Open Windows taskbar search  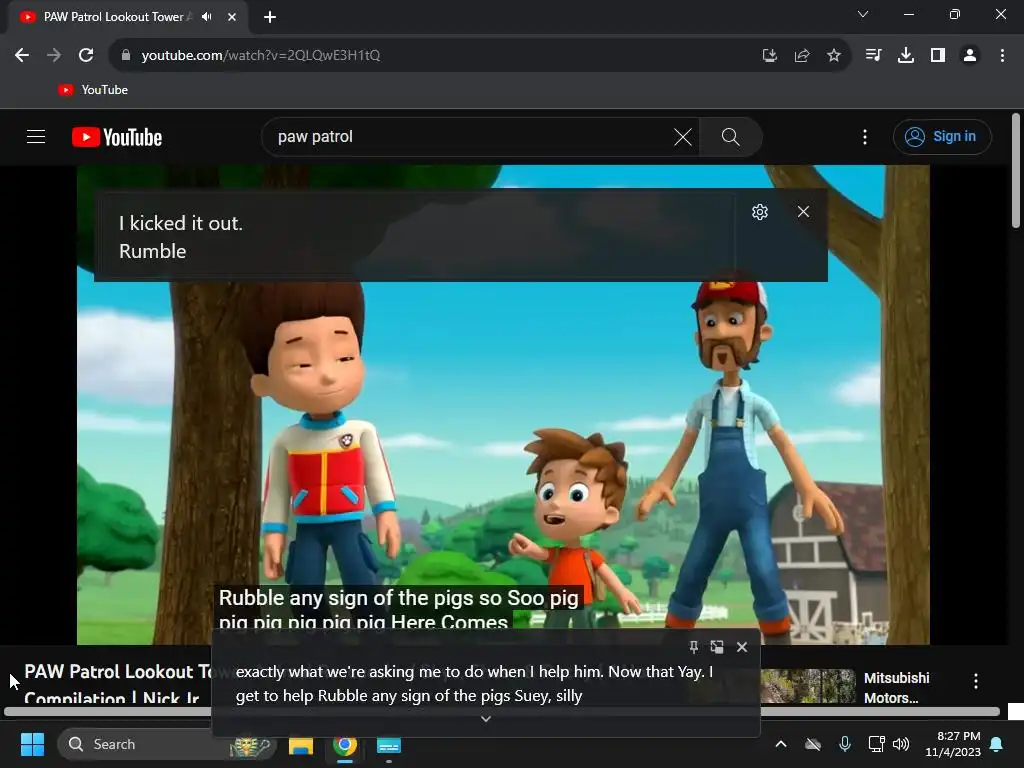167,744
